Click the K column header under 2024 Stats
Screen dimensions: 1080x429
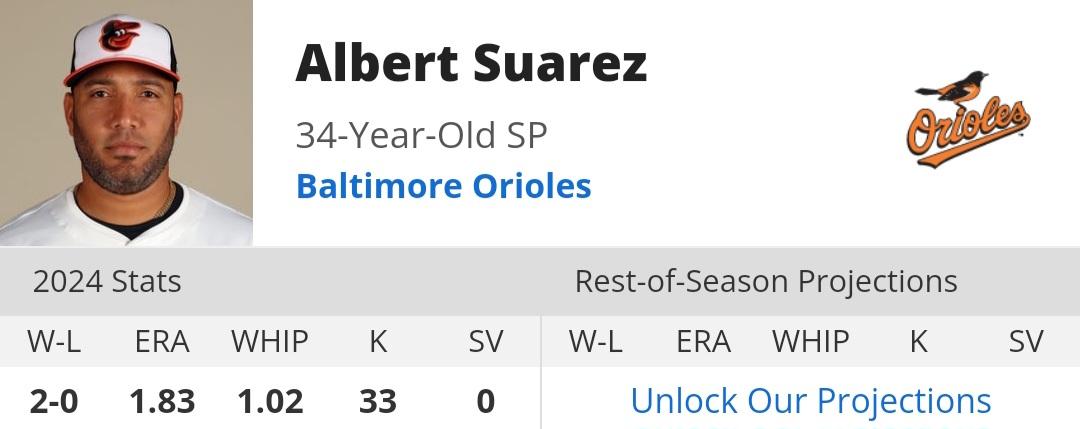pyautogui.click(x=378, y=342)
